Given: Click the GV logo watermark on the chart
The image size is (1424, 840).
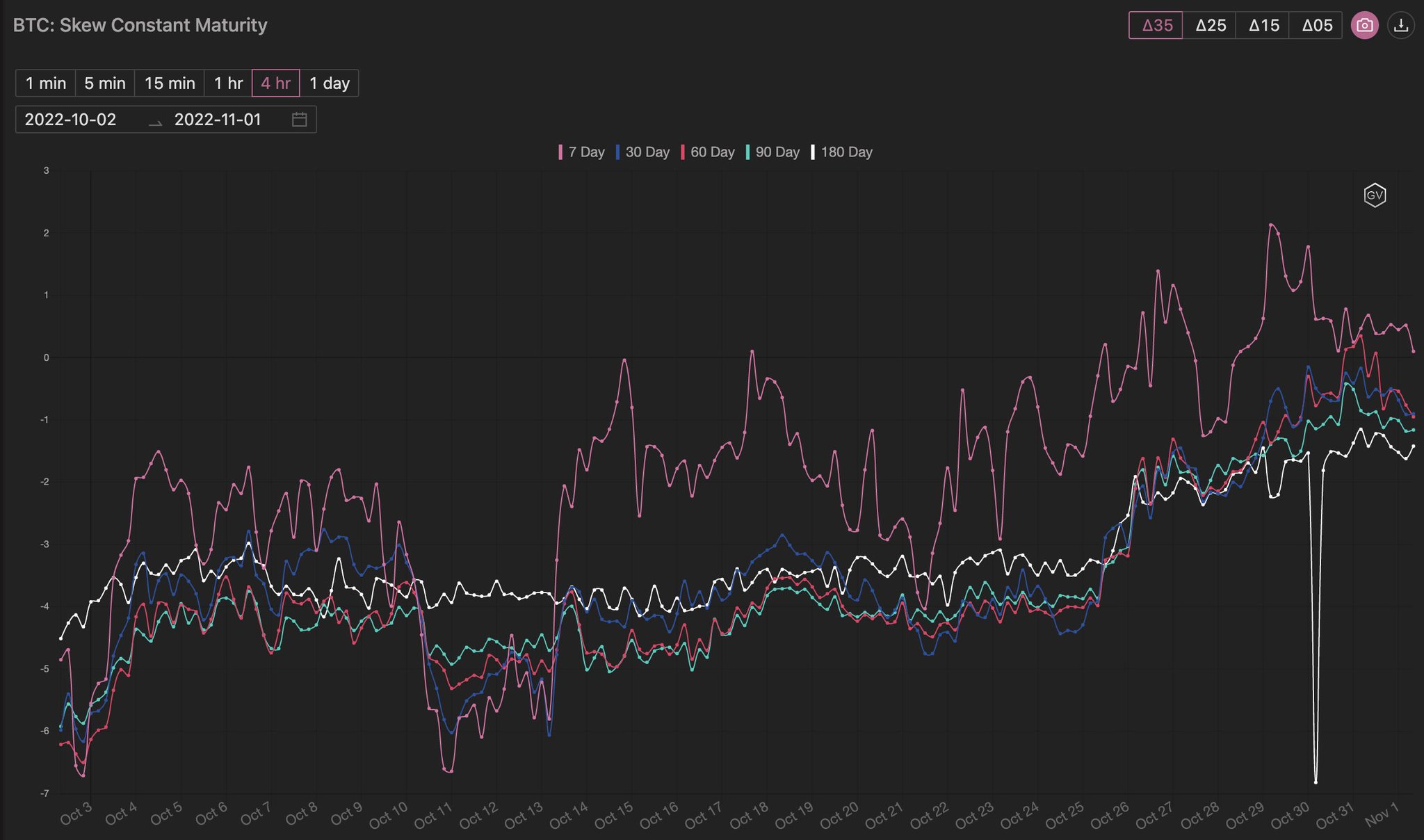Looking at the screenshot, I should pos(1375,195).
